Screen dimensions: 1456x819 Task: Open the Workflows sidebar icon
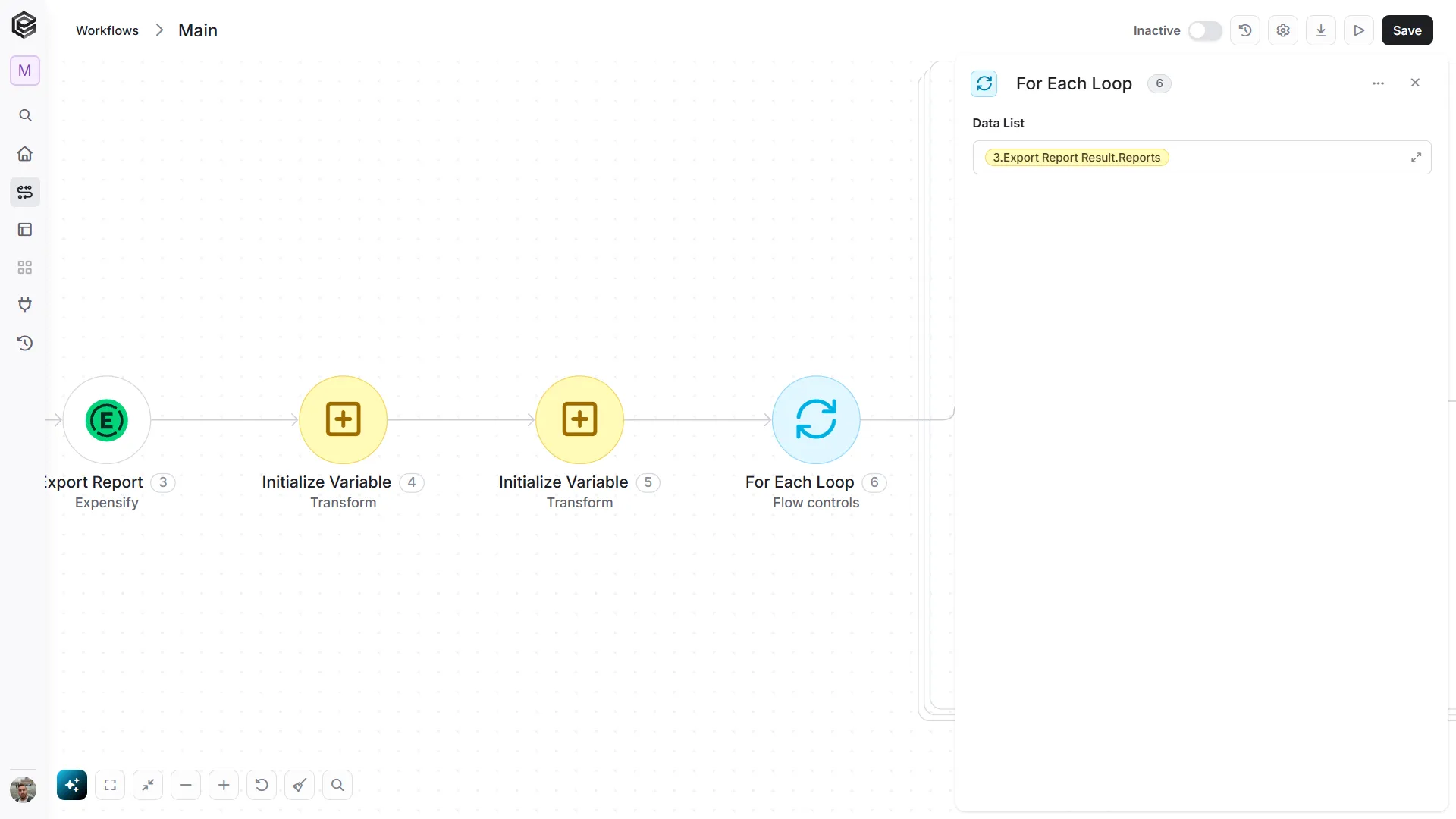click(x=25, y=192)
